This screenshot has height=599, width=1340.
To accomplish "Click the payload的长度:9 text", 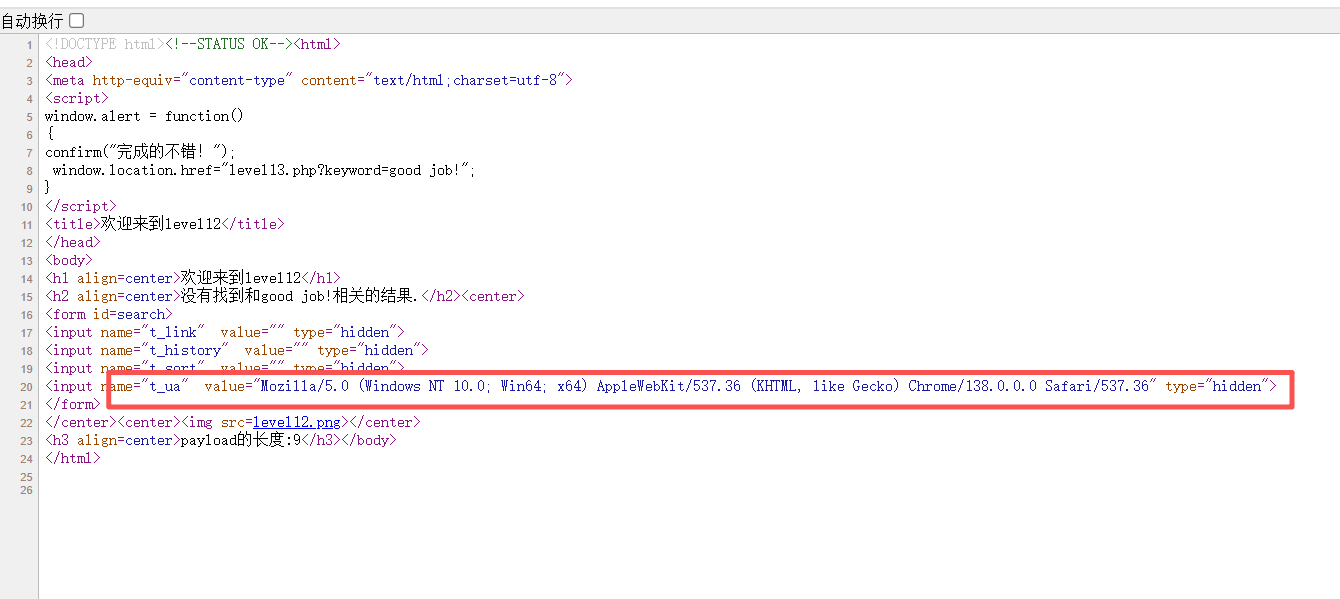I will (x=241, y=440).
